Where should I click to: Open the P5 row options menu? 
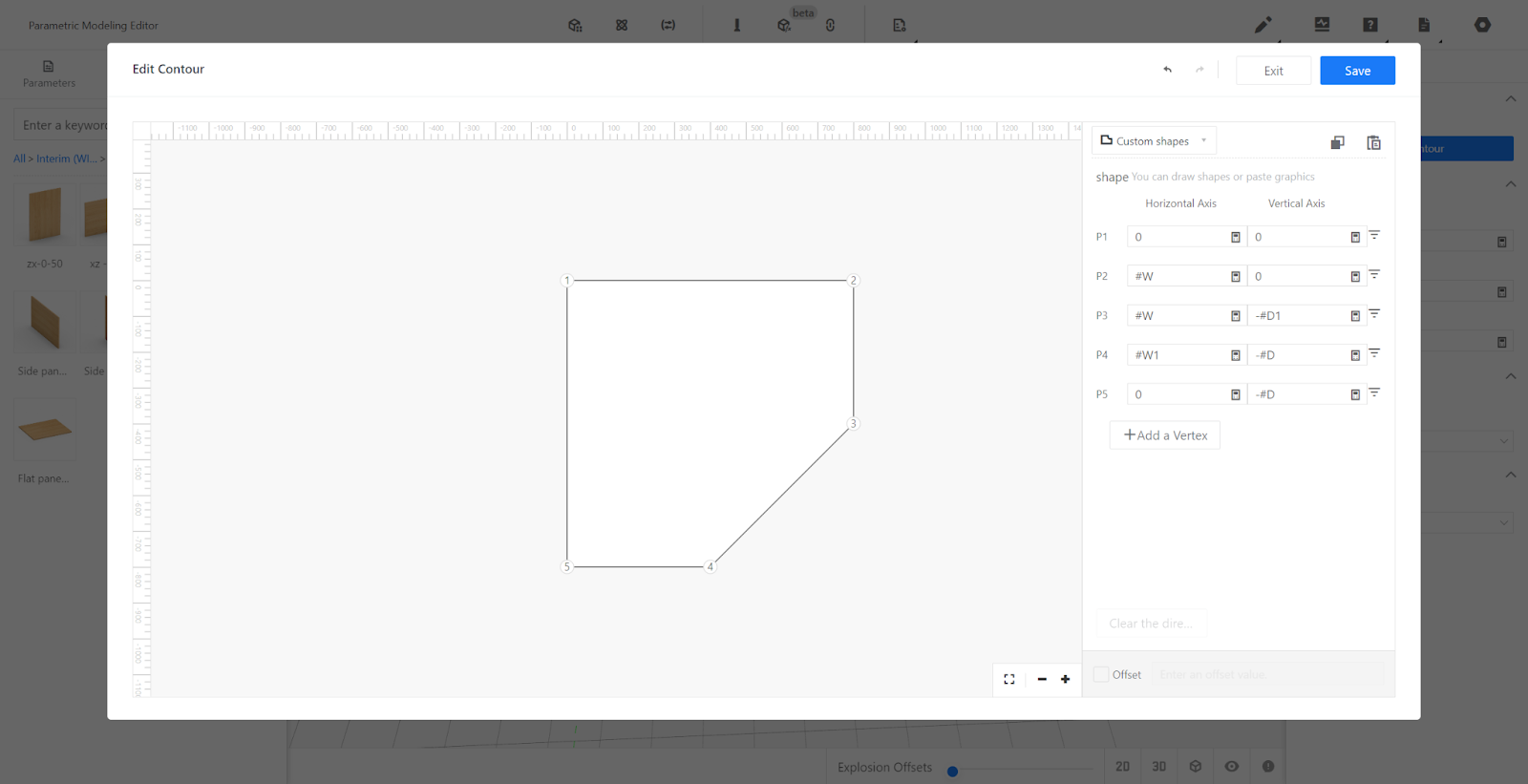click(x=1374, y=393)
